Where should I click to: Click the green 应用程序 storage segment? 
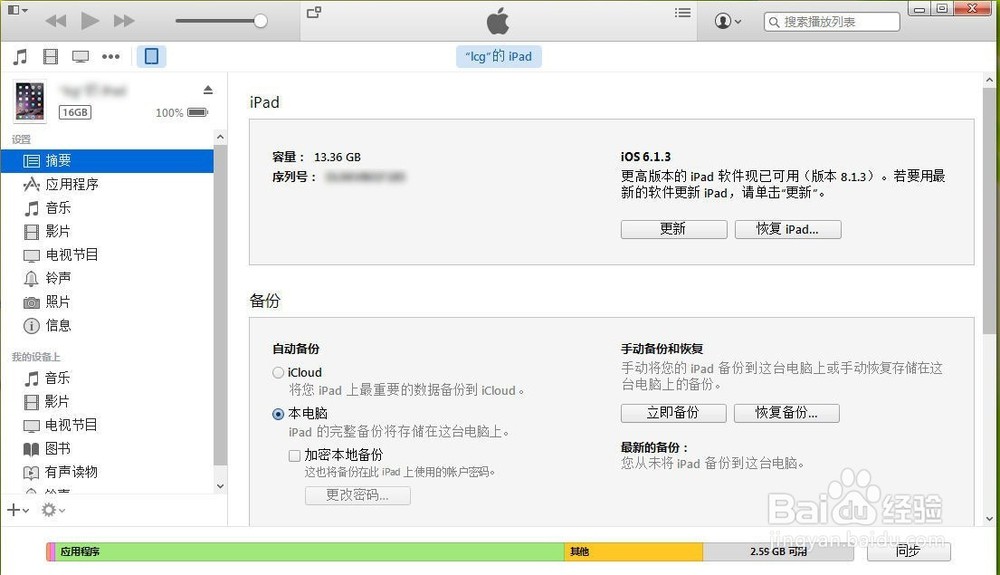pyautogui.click(x=310, y=552)
